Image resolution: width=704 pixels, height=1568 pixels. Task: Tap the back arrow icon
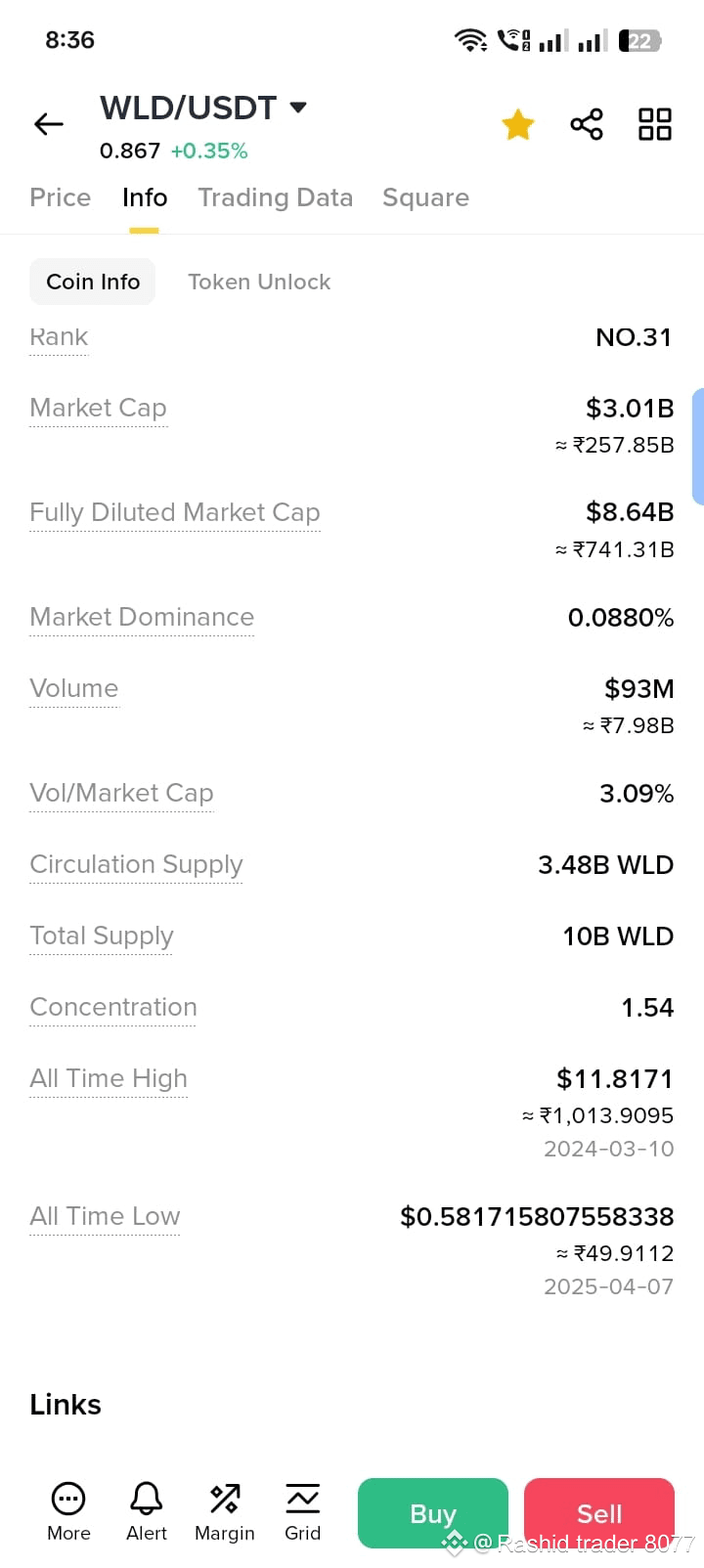point(48,124)
